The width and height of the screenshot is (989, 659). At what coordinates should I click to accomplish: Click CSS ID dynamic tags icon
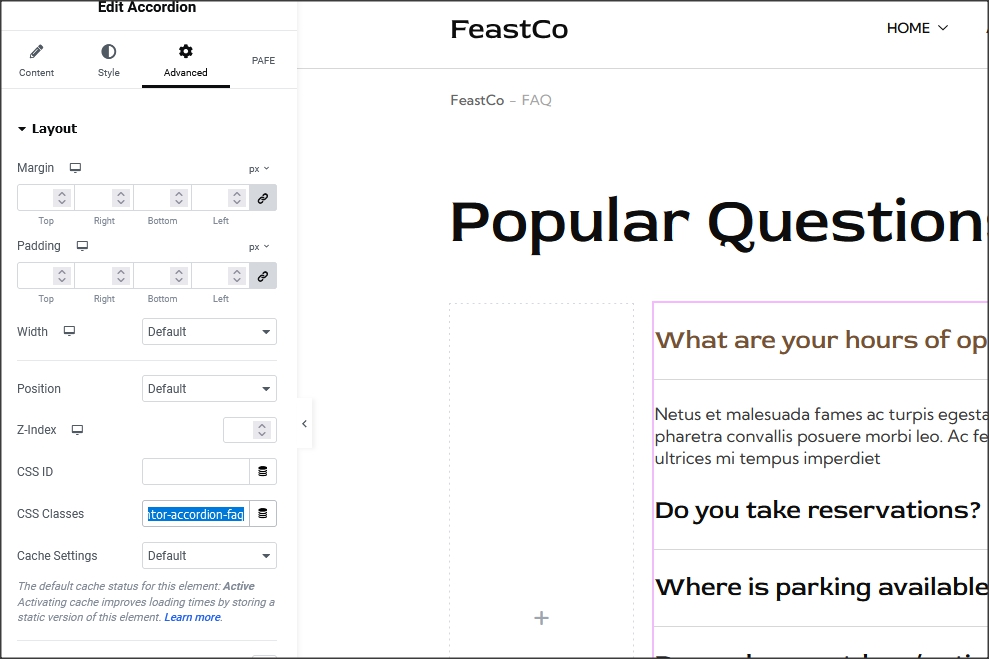[x=263, y=472]
